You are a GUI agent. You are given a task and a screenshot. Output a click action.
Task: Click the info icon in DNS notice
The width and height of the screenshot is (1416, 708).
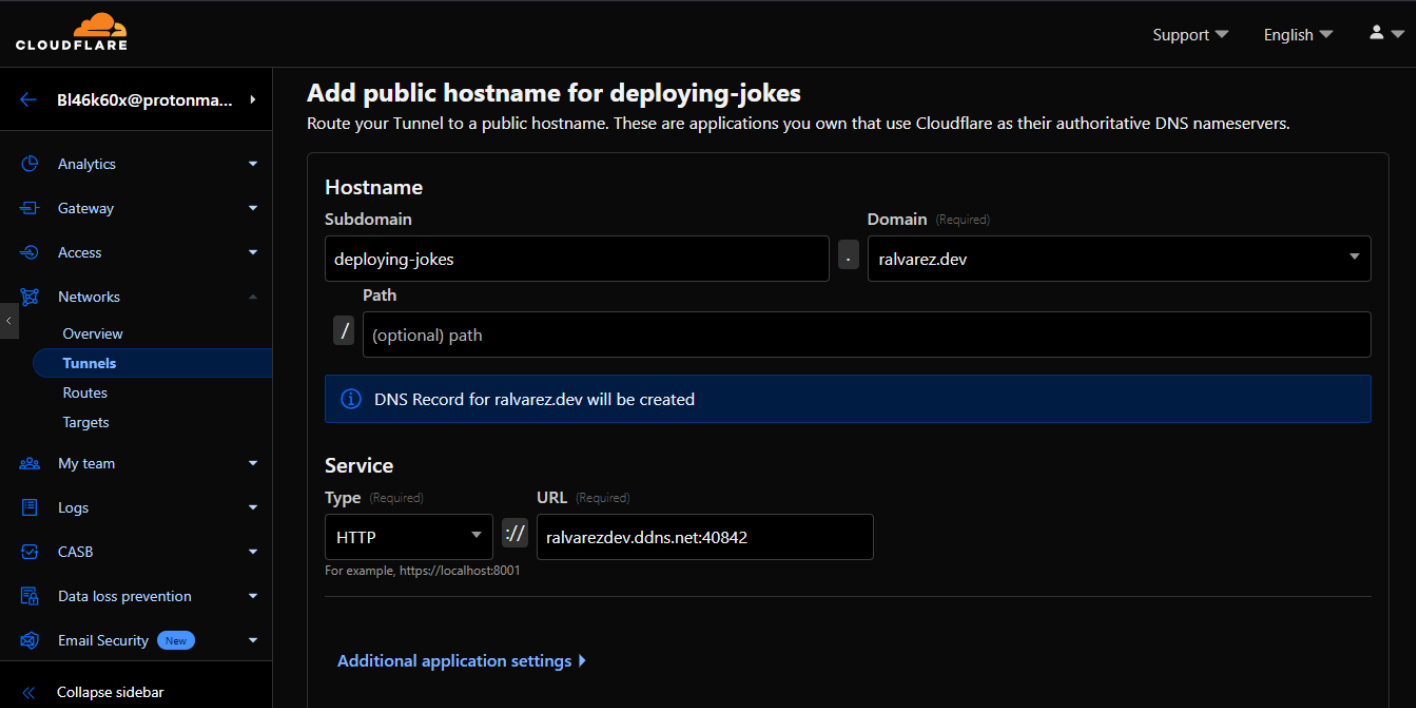(x=351, y=399)
